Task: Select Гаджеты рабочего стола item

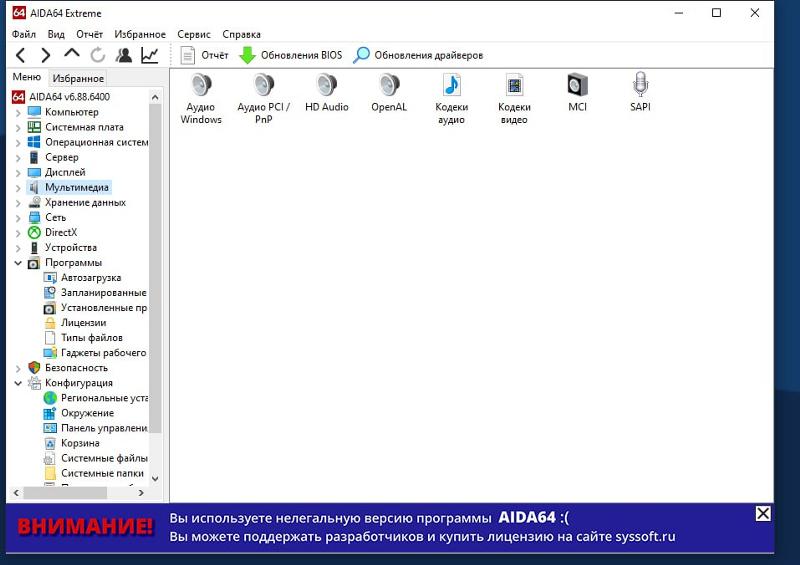Action: 95,353
